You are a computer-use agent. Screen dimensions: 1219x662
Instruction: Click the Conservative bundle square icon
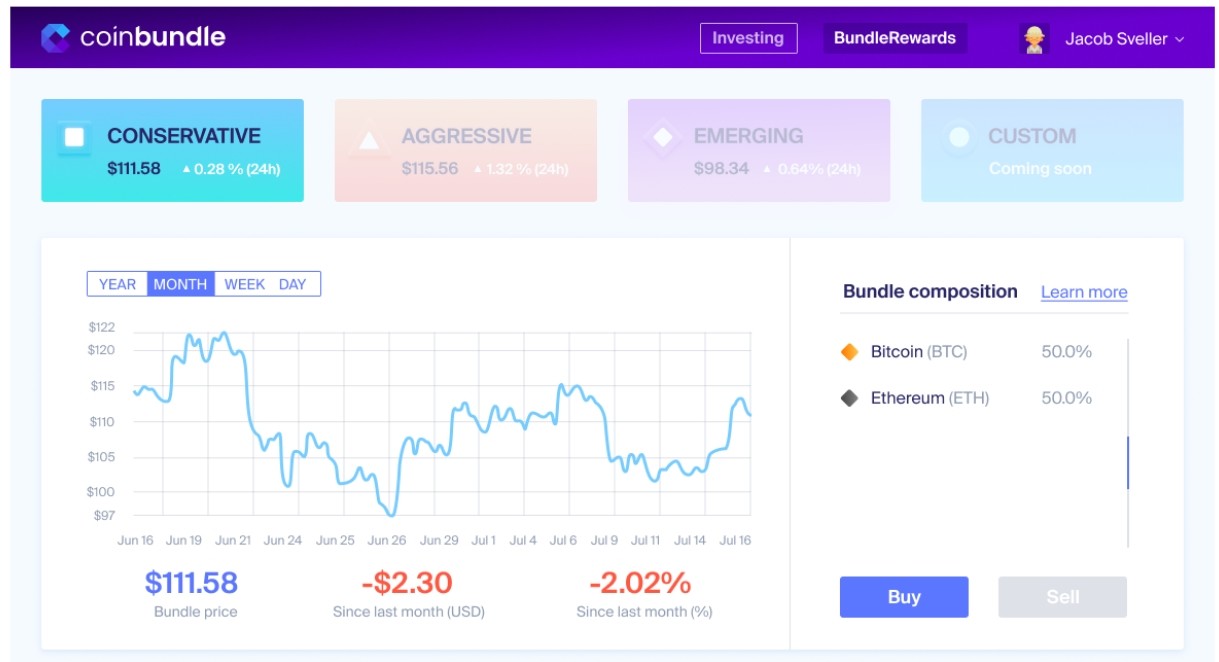pyautogui.click(x=74, y=138)
